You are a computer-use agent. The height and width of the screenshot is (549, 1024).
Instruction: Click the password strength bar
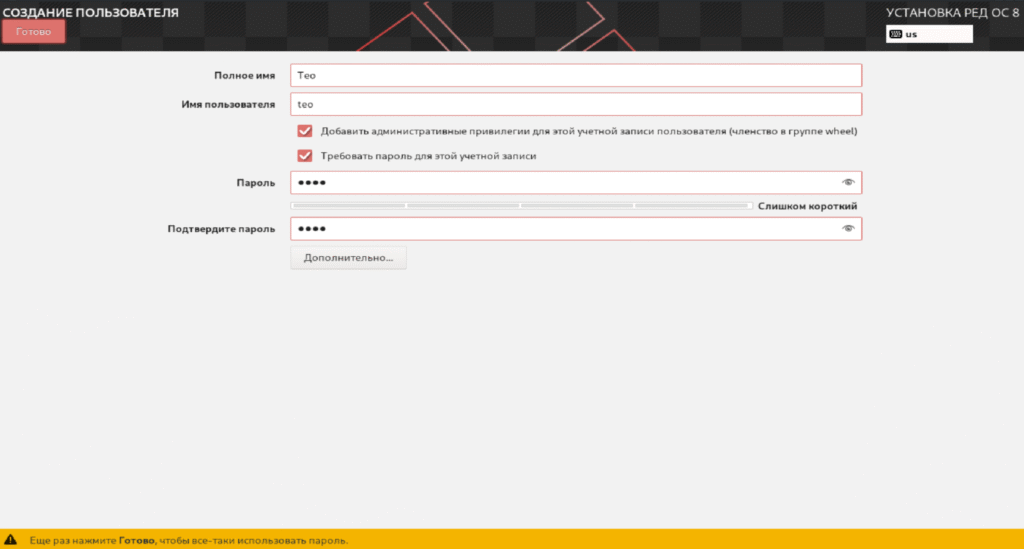point(521,206)
